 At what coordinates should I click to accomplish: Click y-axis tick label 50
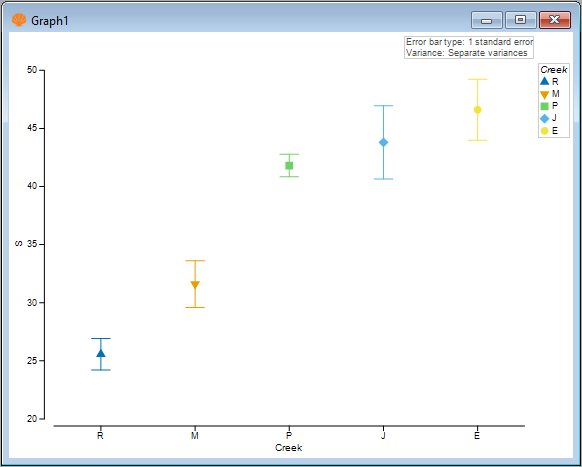[32, 70]
